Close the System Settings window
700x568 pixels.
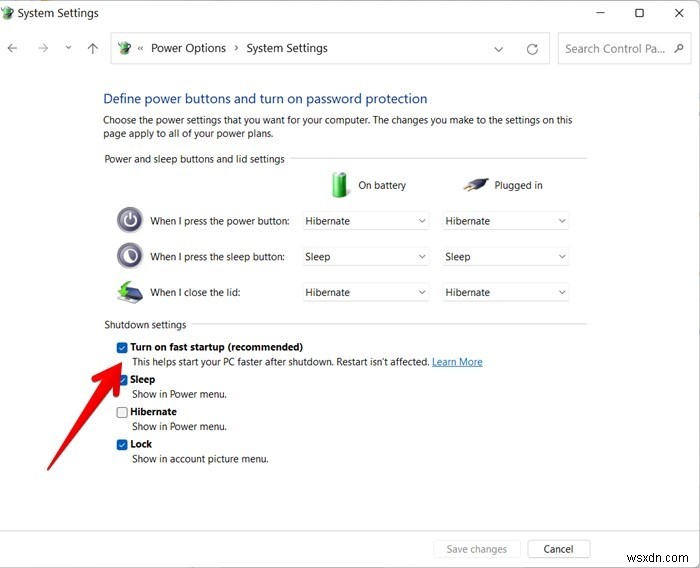[679, 13]
